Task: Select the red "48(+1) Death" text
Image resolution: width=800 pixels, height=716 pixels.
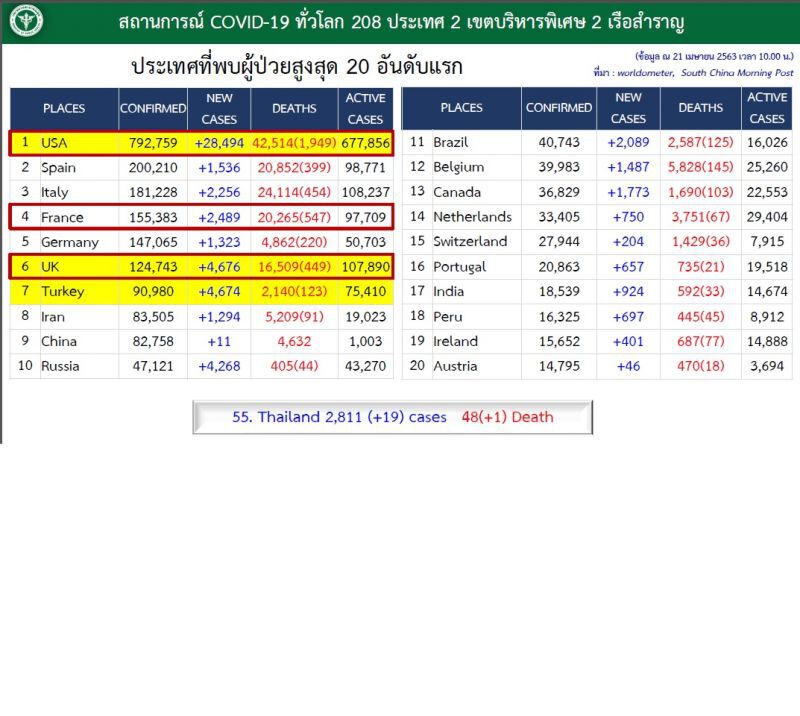Action: click(507, 417)
